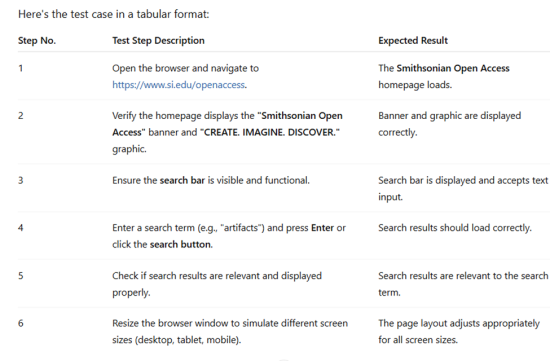Click the bold 'CREATE. IMAGINE. DISCOVER.' text

click(x=270, y=132)
